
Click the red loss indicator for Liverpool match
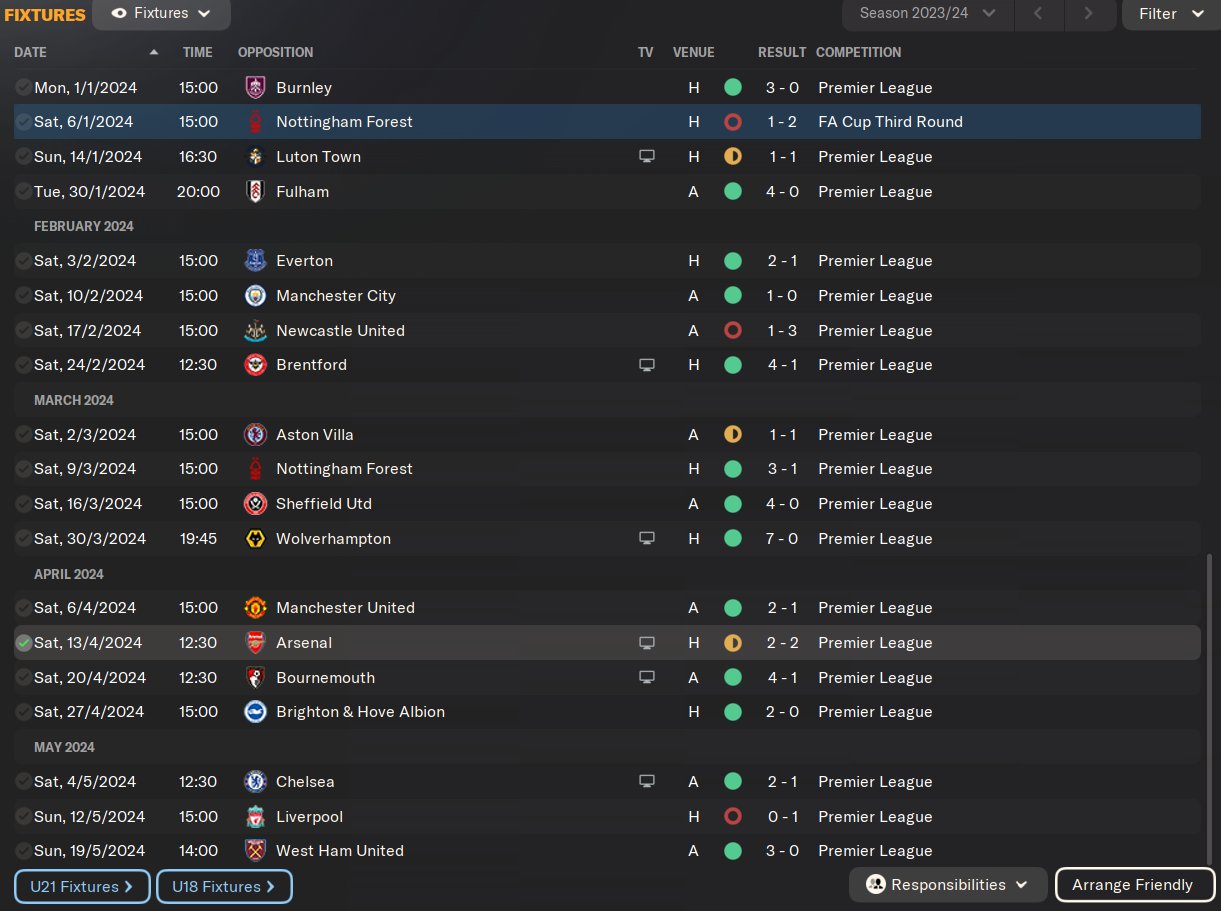coord(733,817)
